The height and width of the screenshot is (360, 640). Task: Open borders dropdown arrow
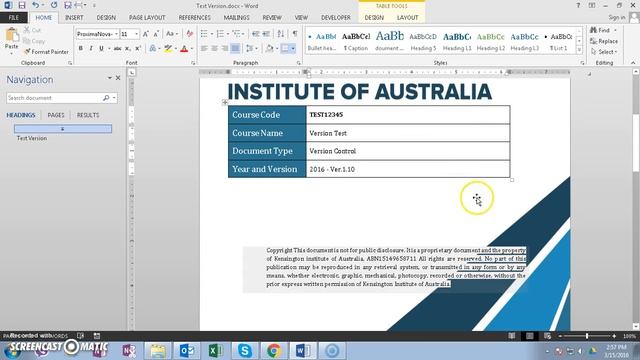(x=293, y=49)
